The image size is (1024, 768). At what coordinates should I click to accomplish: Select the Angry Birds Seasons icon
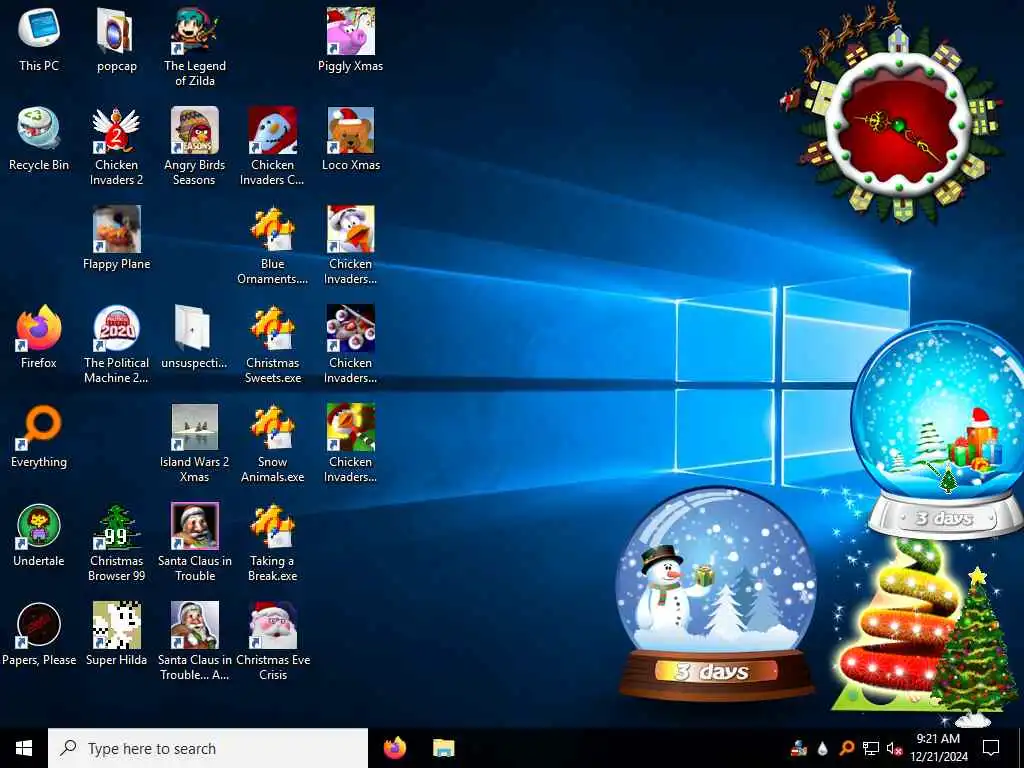pos(195,146)
